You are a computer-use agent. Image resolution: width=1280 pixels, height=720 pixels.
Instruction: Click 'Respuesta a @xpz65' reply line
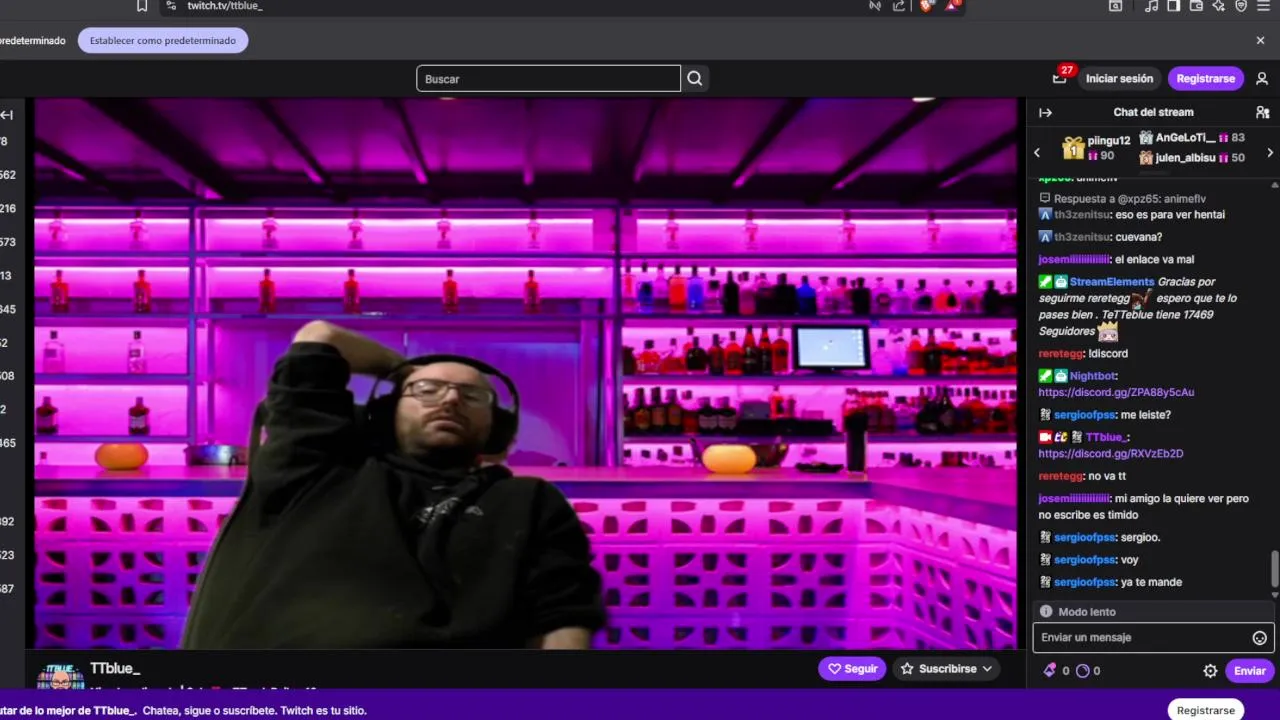tap(1123, 199)
